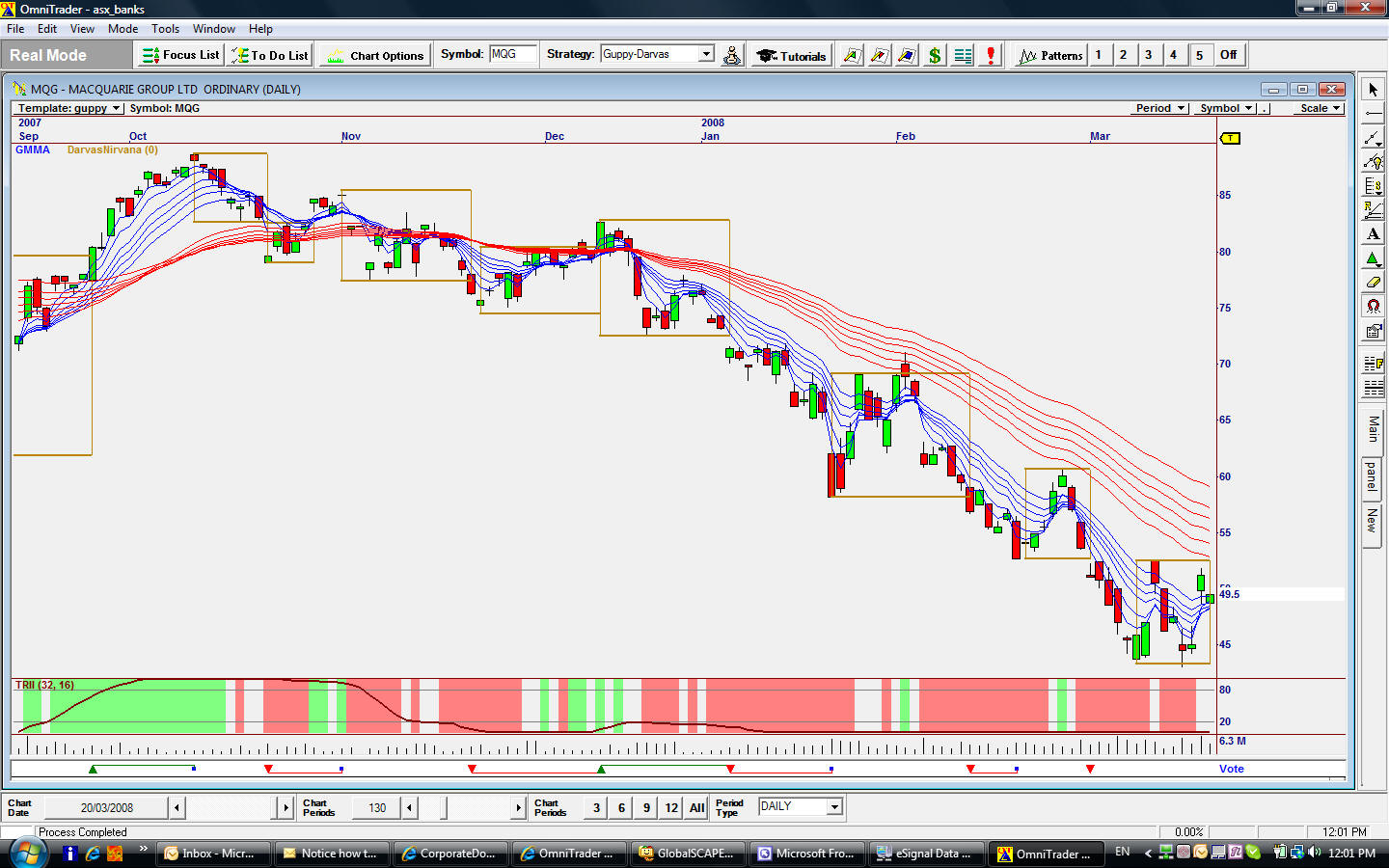Click the chart properties clipboard icon
This screenshot has width=1389, height=868.
[1374, 331]
